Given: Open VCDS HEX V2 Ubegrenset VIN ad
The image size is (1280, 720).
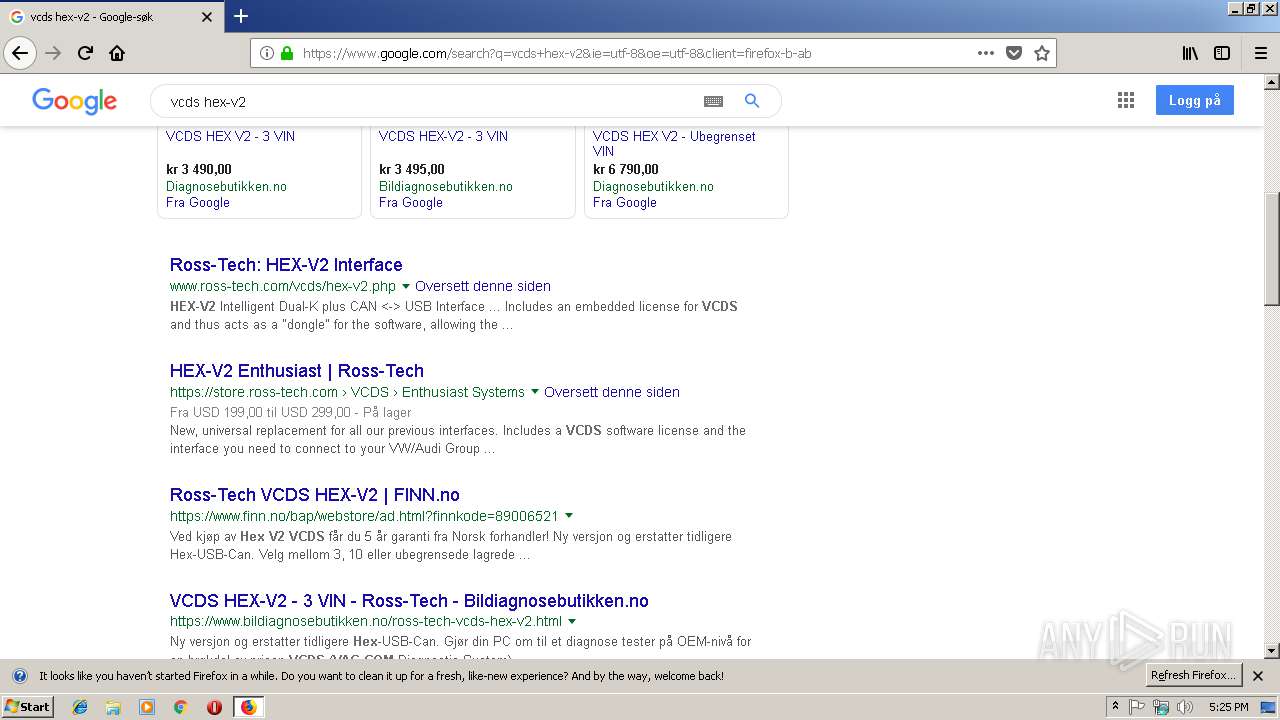Looking at the screenshot, I should [x=674, y=144].
